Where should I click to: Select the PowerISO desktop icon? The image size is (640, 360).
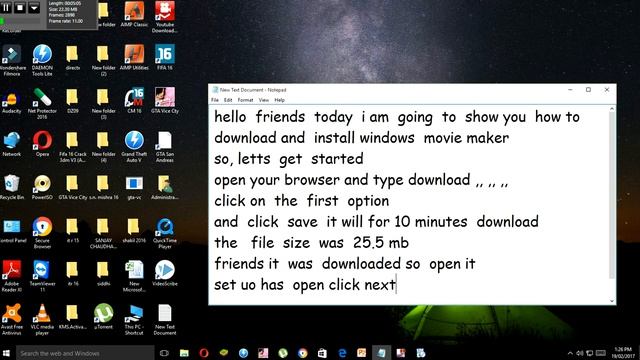(x=42, y=187)
